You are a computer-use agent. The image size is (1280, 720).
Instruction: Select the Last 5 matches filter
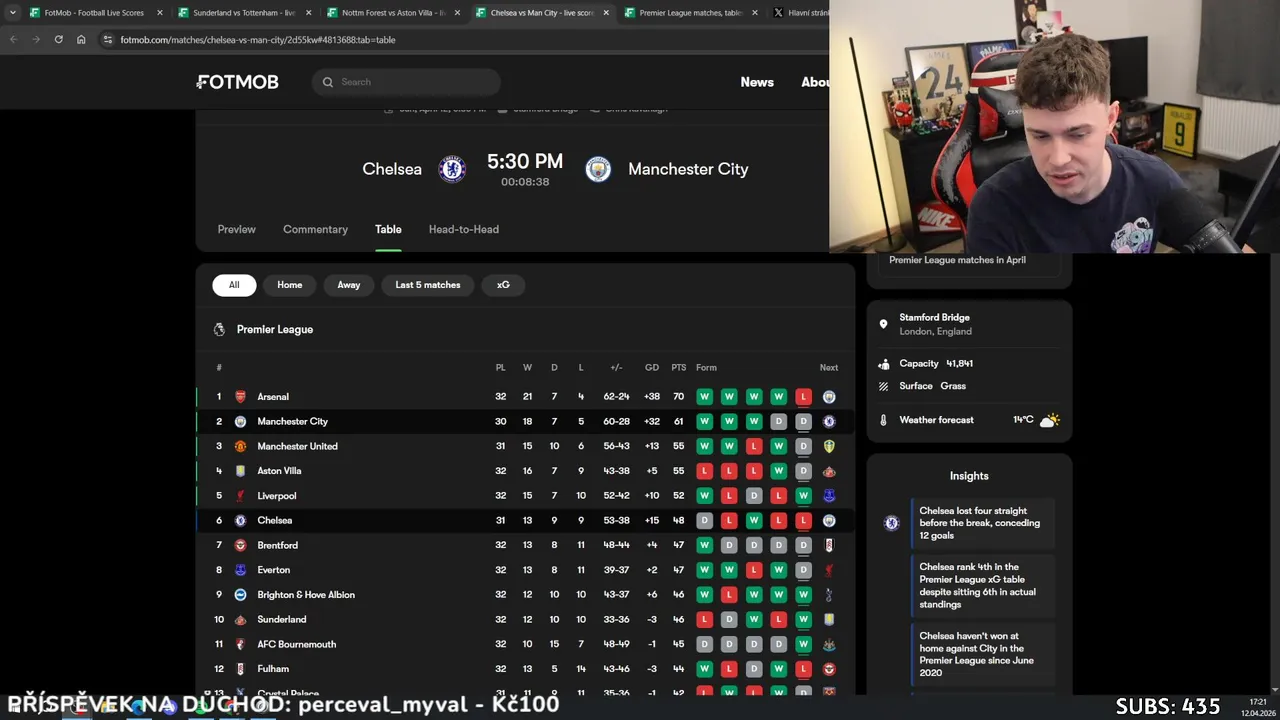click(x=428, y=285)
